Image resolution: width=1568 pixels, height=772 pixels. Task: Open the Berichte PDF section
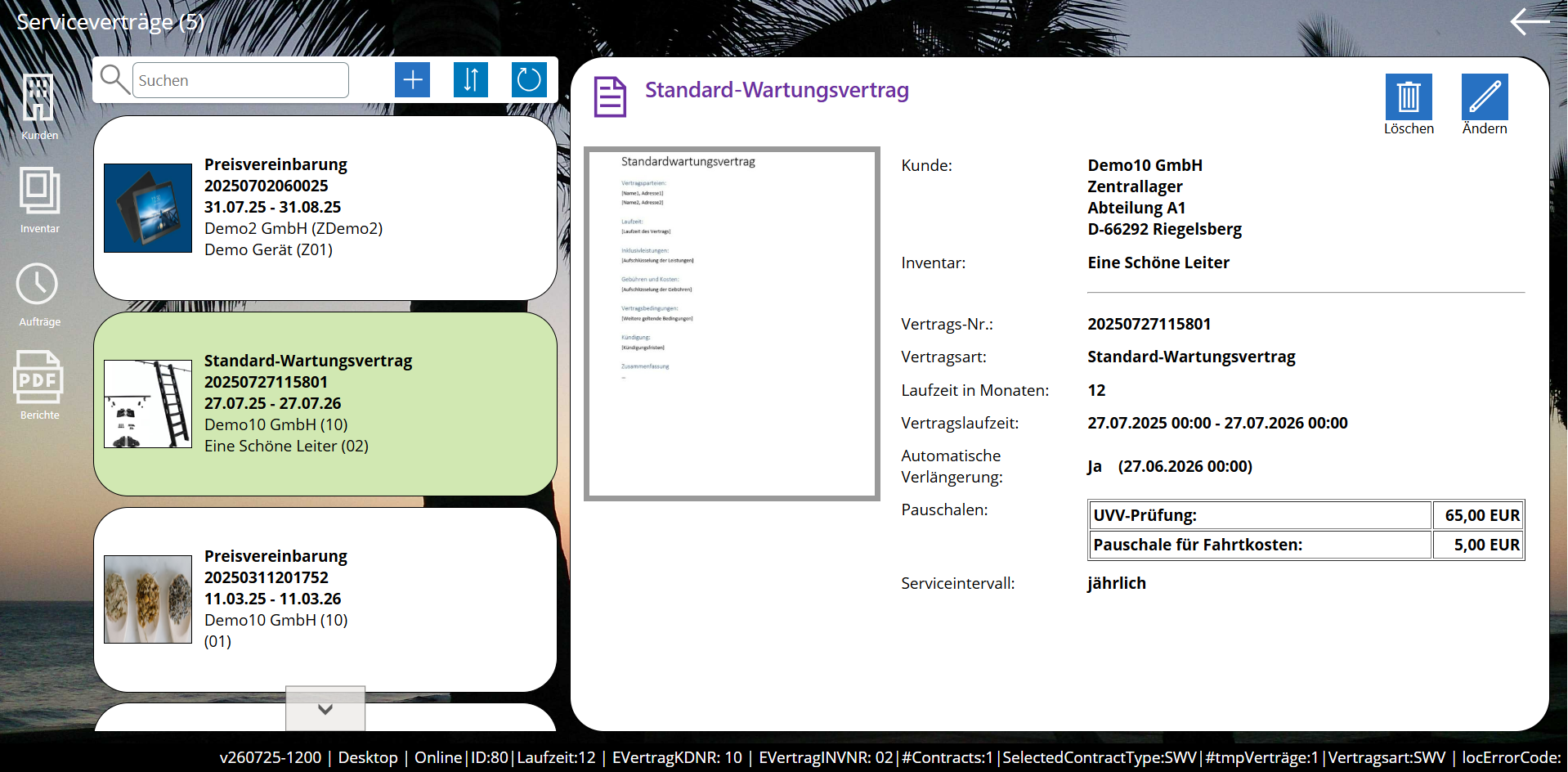[x=38, y=384]
